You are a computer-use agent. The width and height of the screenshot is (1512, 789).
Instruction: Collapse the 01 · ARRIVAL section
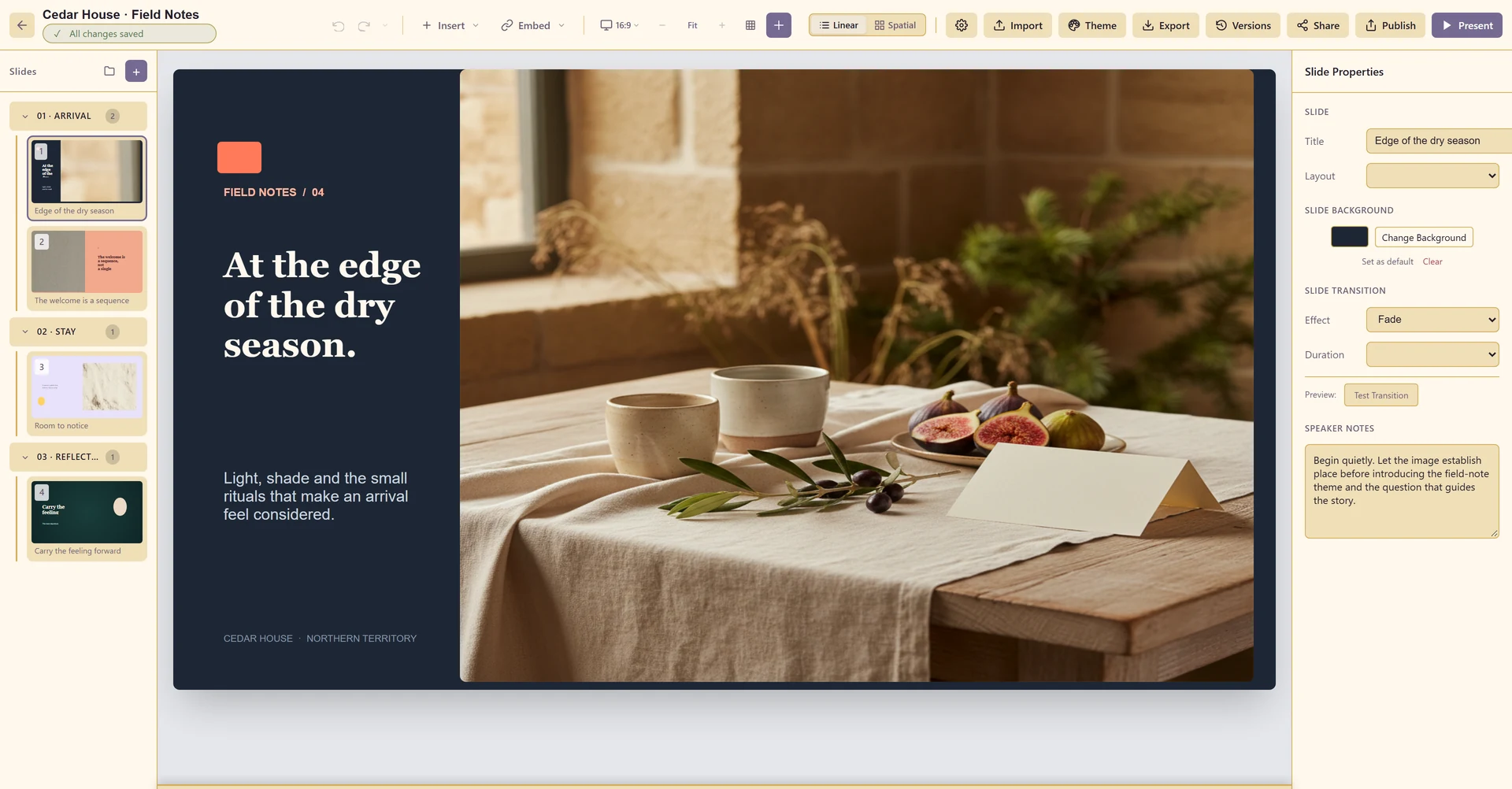[25, 116]
